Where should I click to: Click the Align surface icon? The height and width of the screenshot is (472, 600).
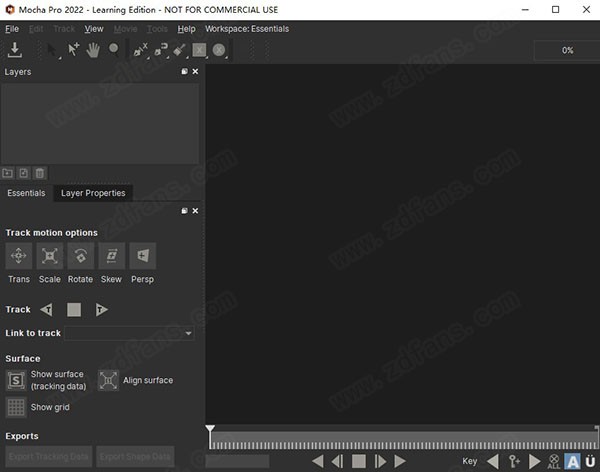coord(108,380)
